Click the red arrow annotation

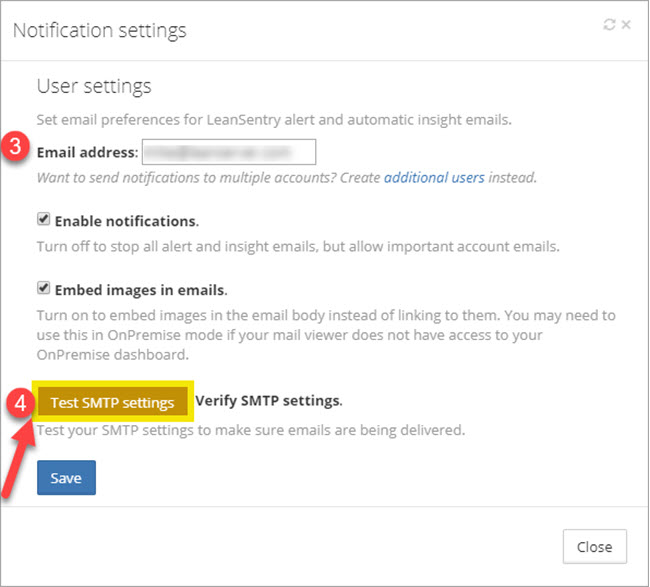23,450
